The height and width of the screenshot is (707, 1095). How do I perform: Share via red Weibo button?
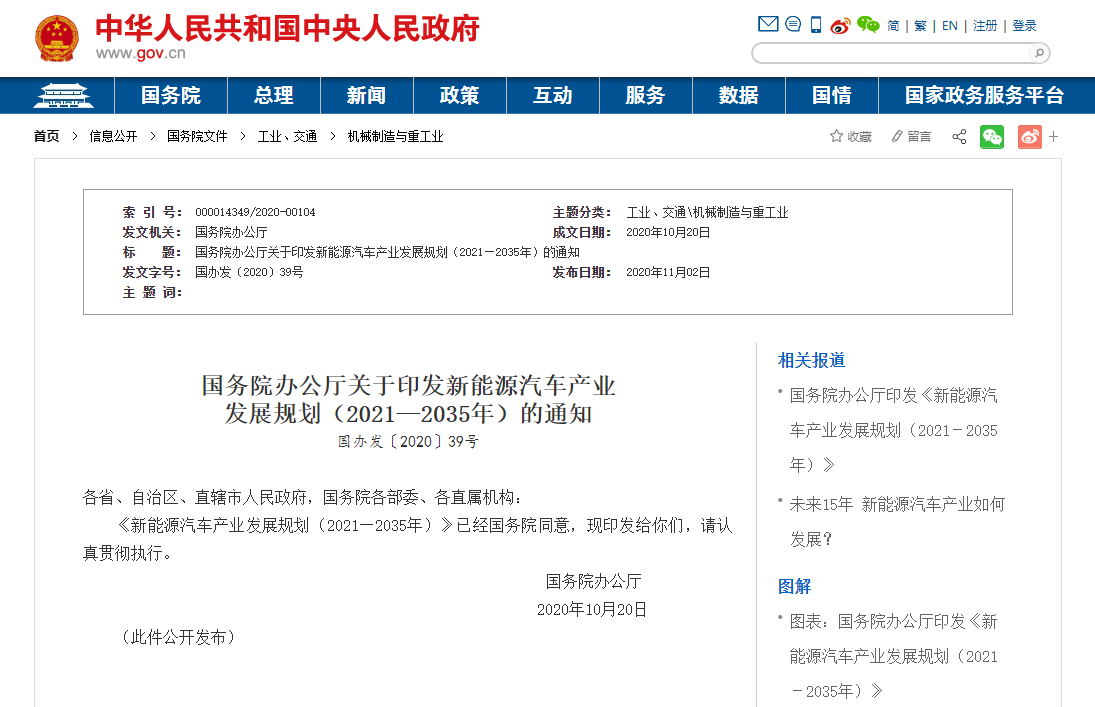coord(1029,137)
